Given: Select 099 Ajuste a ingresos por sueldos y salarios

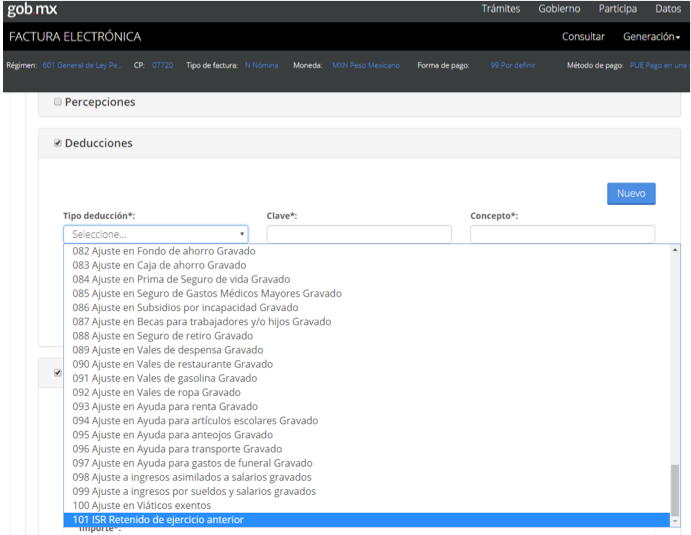Looking at the screenshot, I should (x=367, y=491).
